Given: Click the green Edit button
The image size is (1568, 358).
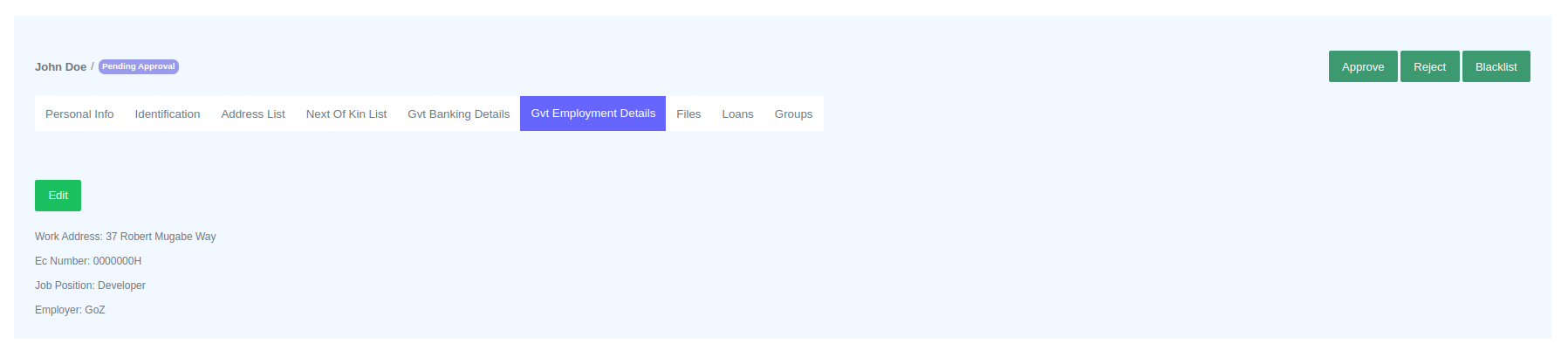Looking at the screenshot, I should tap(58, 196).
